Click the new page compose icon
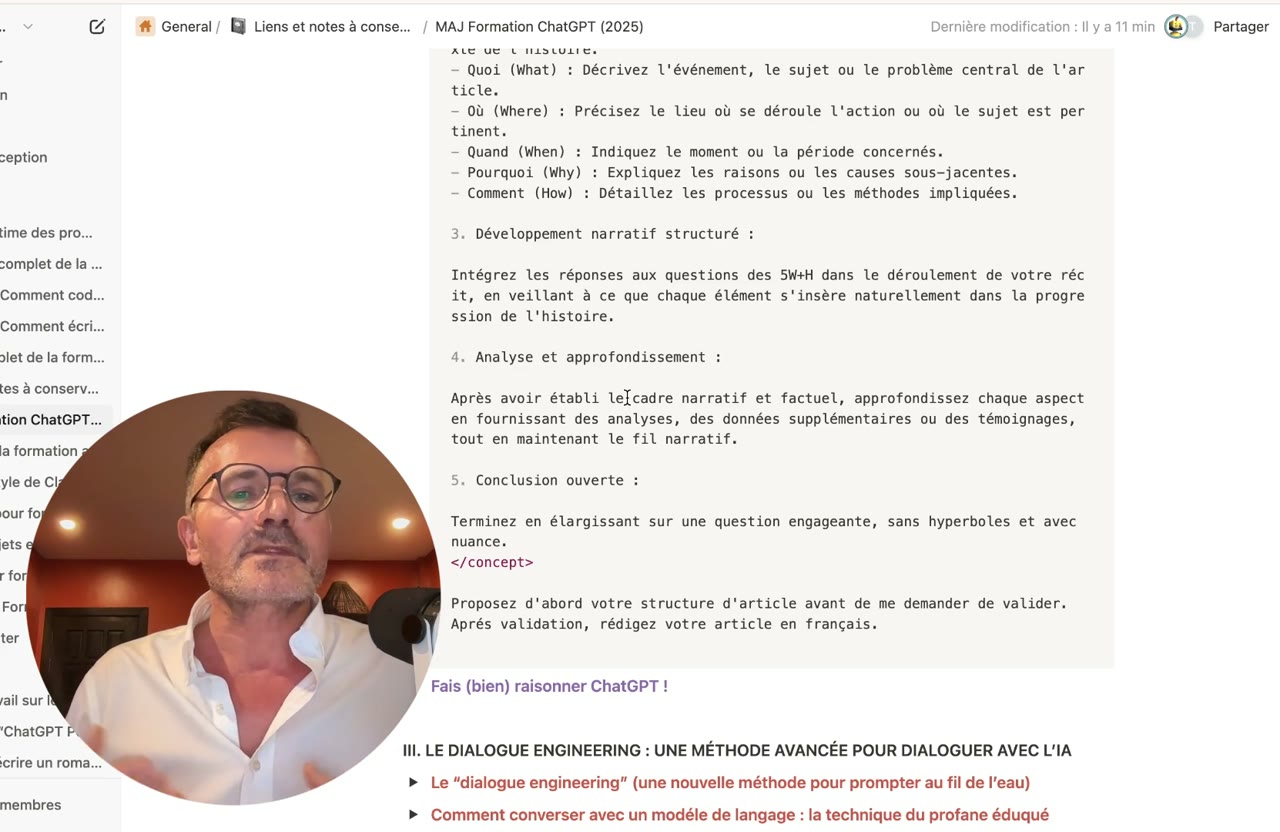The image size is (1280, 832). (x=97, y=27)
